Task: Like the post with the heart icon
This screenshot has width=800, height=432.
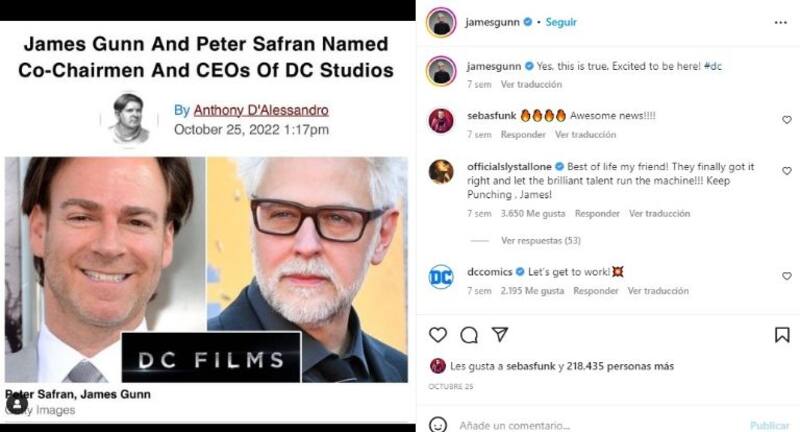Action: coord(438,335)
